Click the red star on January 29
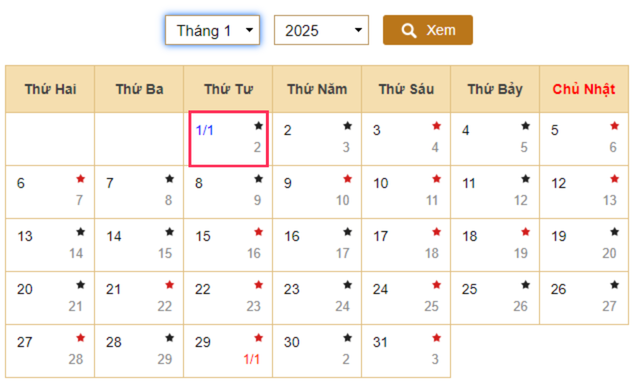636x386 pixels. pyautogui.click(x=258, y=338)
